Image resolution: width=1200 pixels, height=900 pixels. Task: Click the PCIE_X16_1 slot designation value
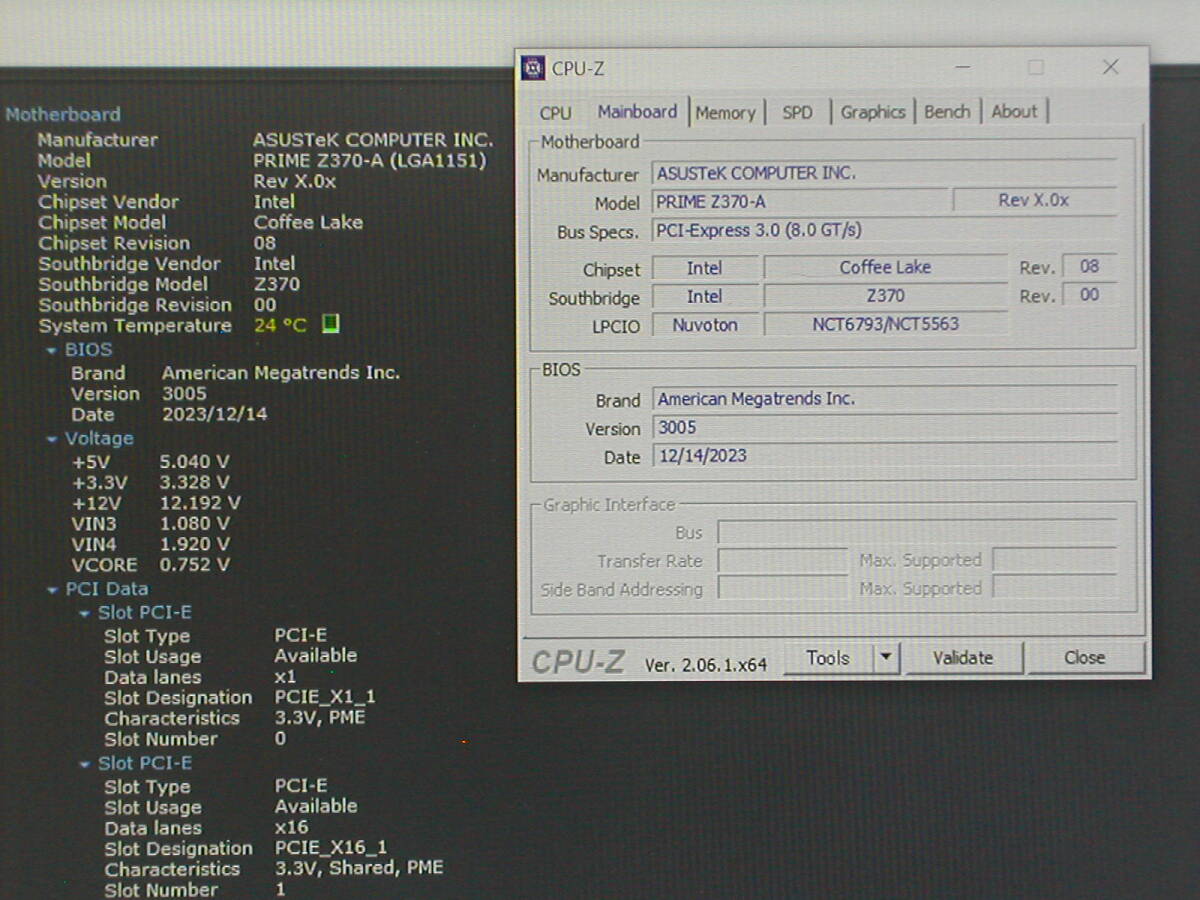(x=331, y=848)
